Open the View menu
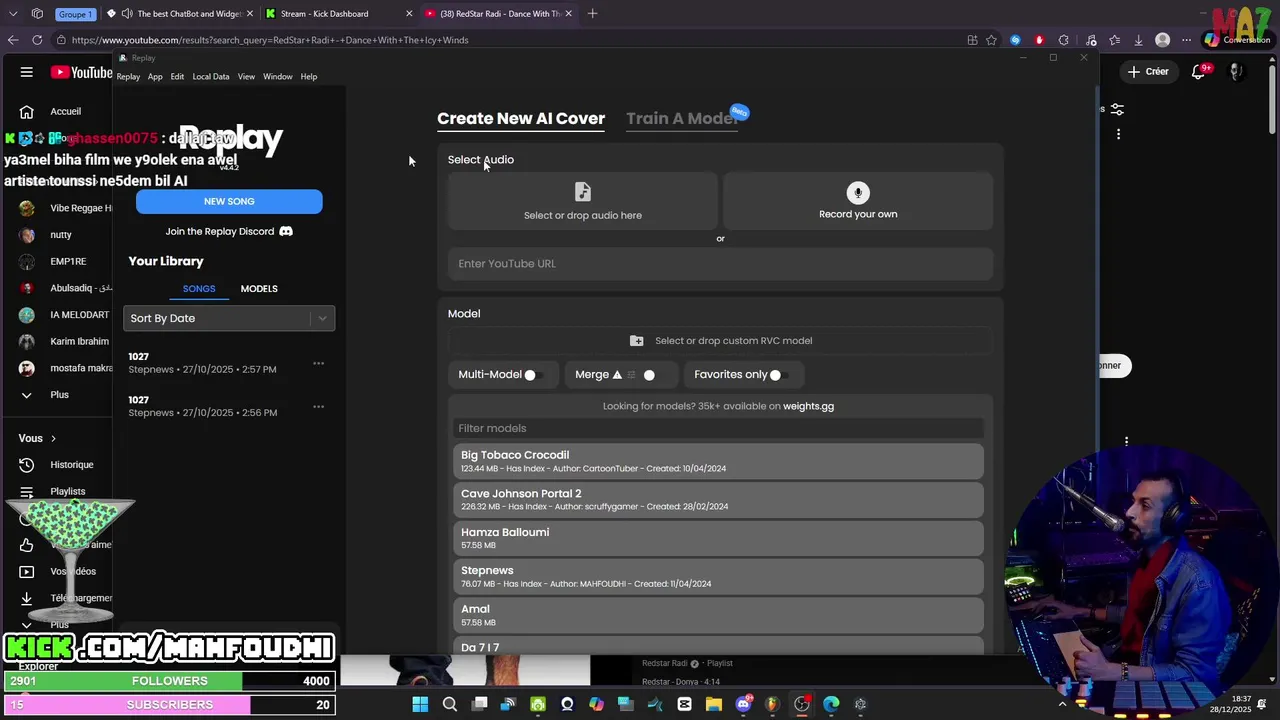1280x720 pixels. (x=246, y=77)
